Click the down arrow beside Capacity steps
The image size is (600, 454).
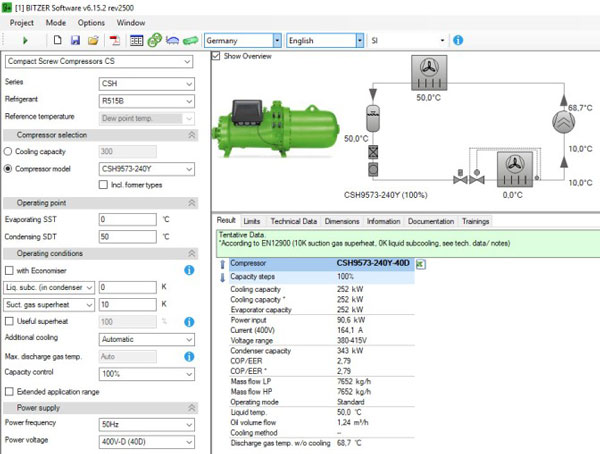(x=223, y=277)
